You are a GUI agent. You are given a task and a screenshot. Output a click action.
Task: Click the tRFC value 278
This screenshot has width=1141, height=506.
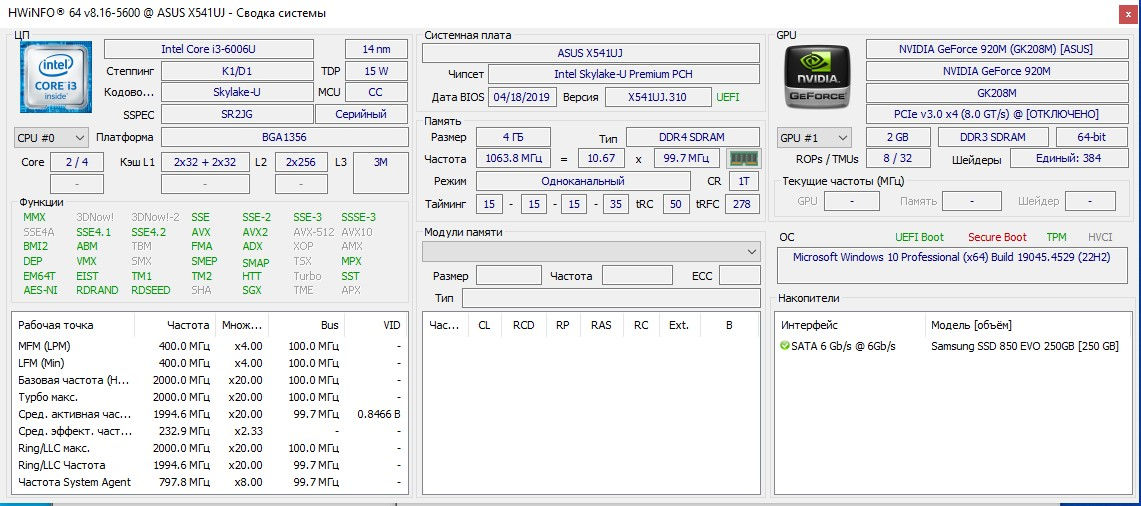[x=742, y=204]
